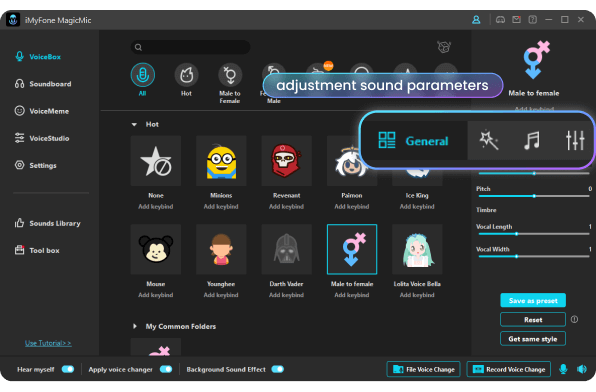The height and width of the screenshot is (392, 596).
Task: Click the random dice icon
Action: (x=444, y=47)
